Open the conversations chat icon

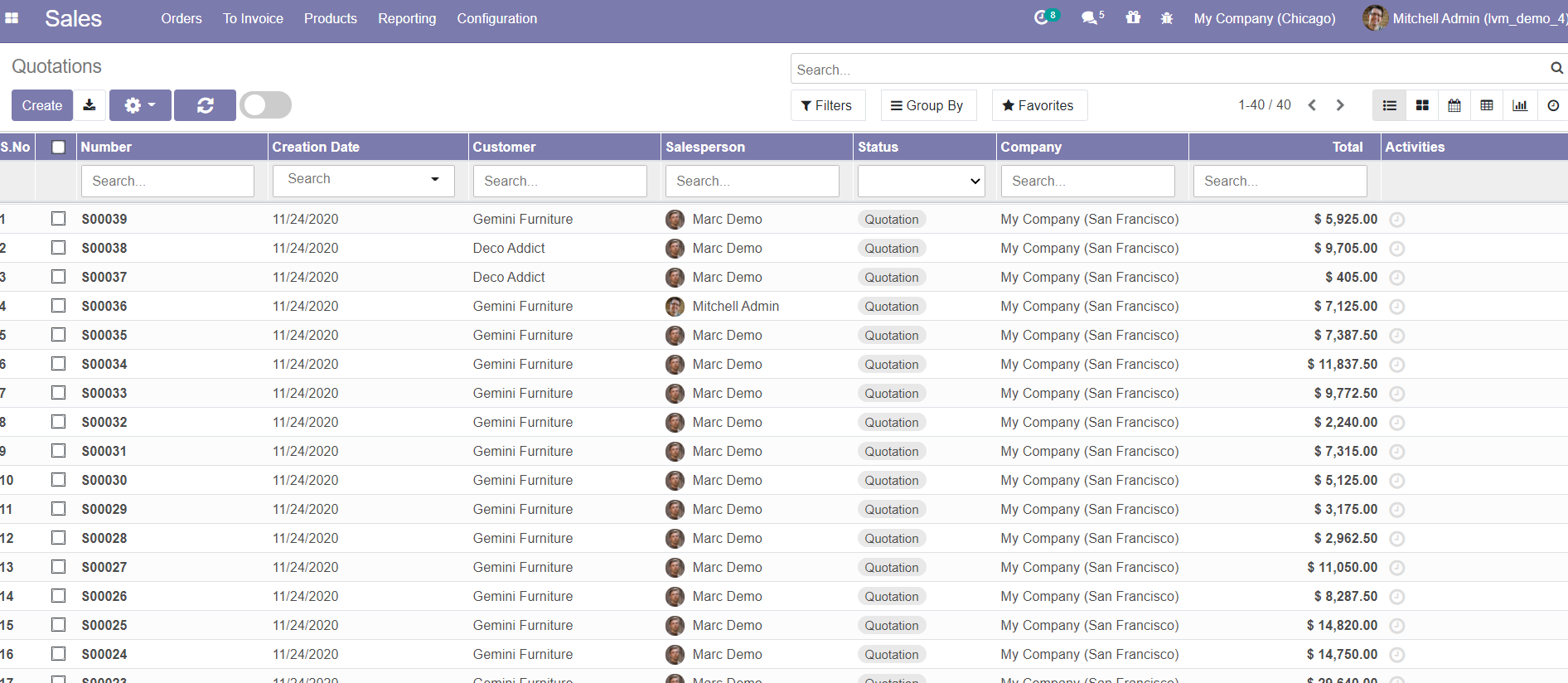pos(1090,18)
